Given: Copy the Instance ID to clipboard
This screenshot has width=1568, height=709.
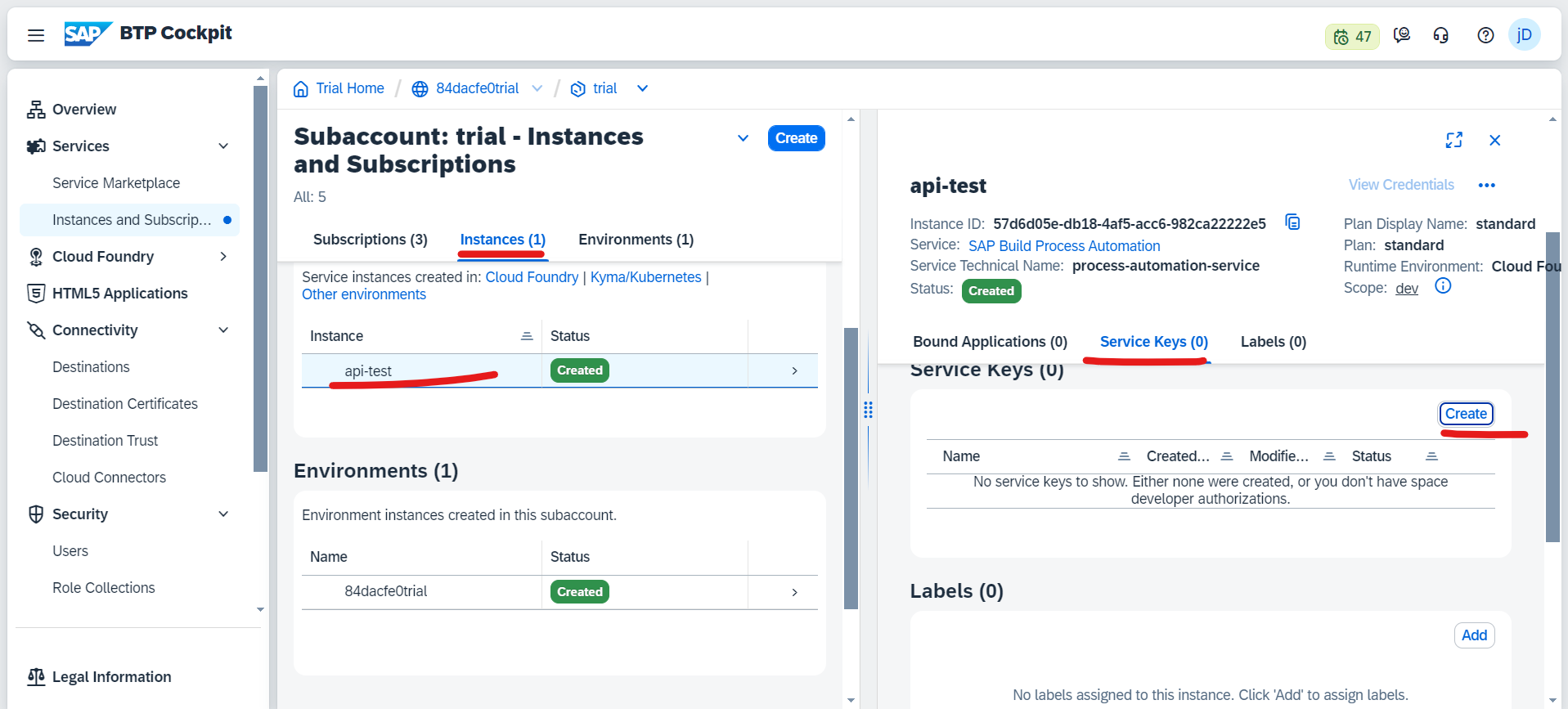Looking at the screenshot, I should [x=1292, y=222].
